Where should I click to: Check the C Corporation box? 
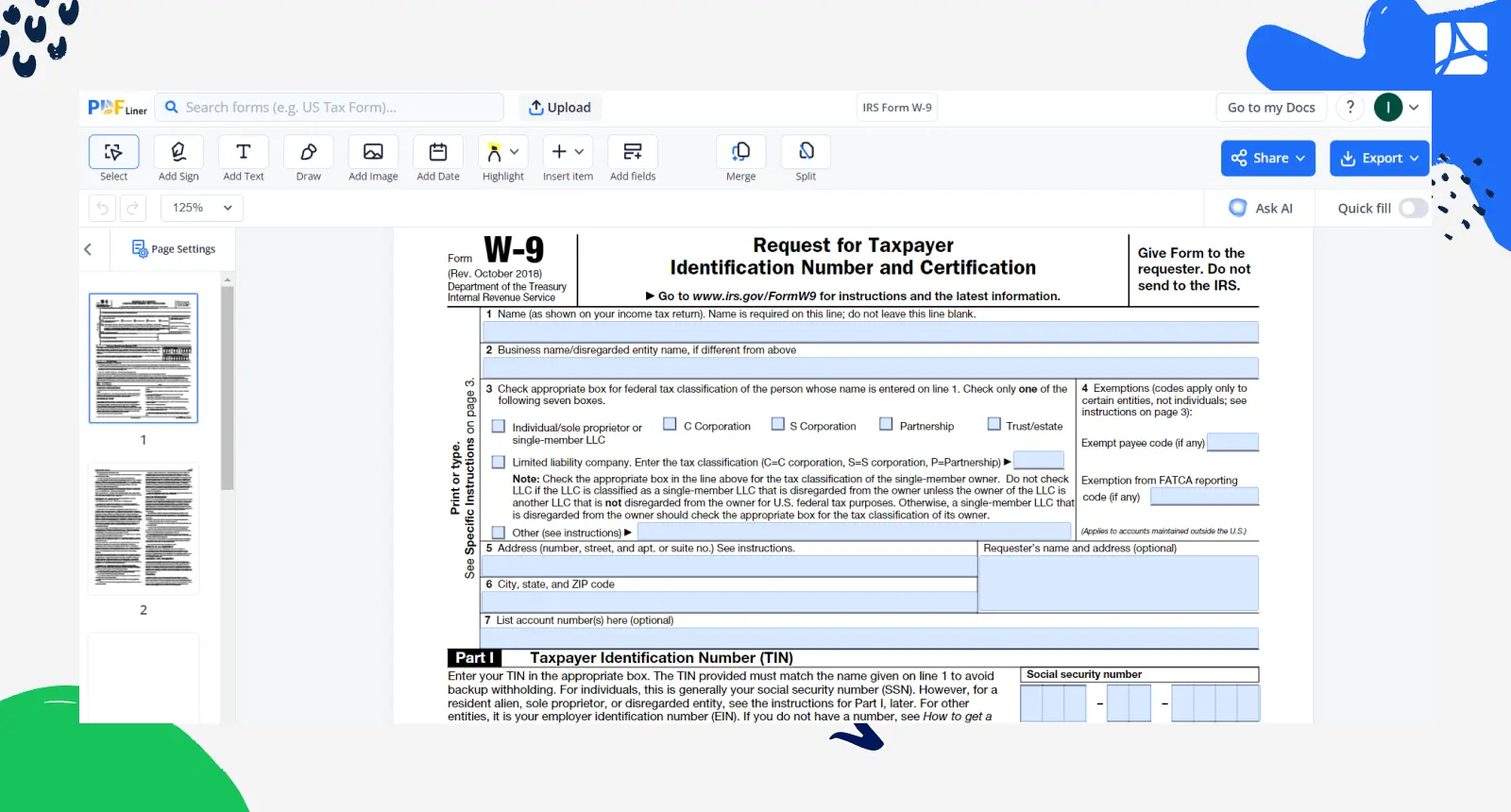point(670,424)
